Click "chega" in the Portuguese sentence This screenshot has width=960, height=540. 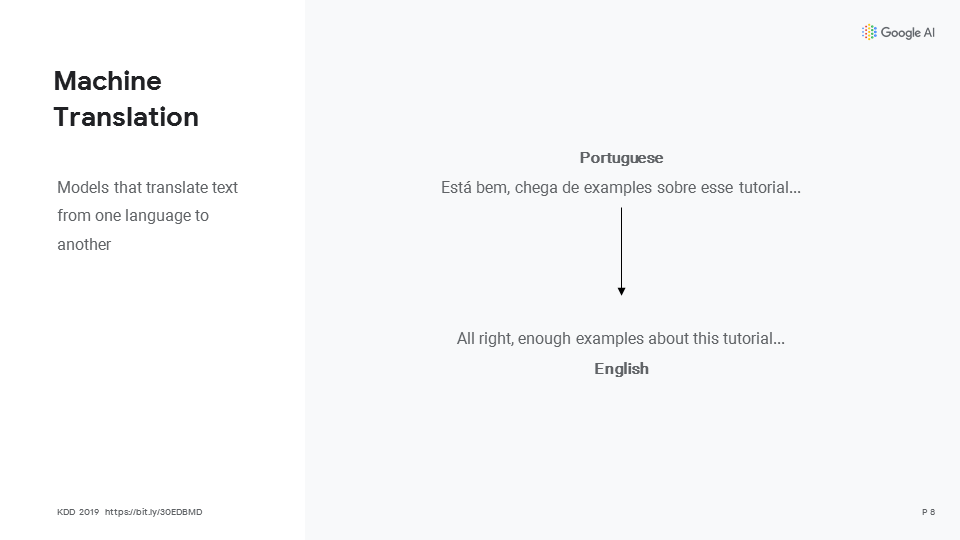(537, 188)
